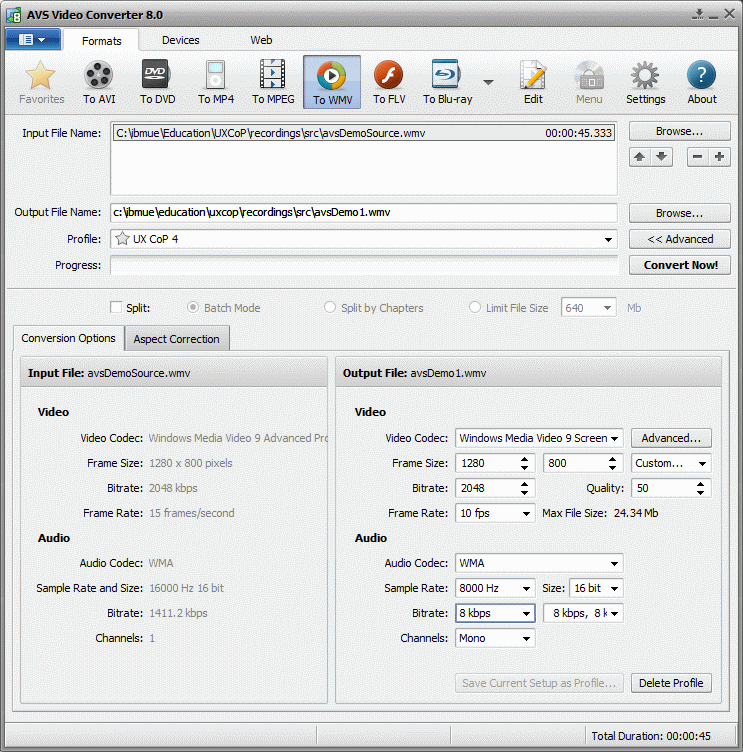Switch to the Devices tab
The height and width of the screenshot is (752, 743).
tap(180, 40)
